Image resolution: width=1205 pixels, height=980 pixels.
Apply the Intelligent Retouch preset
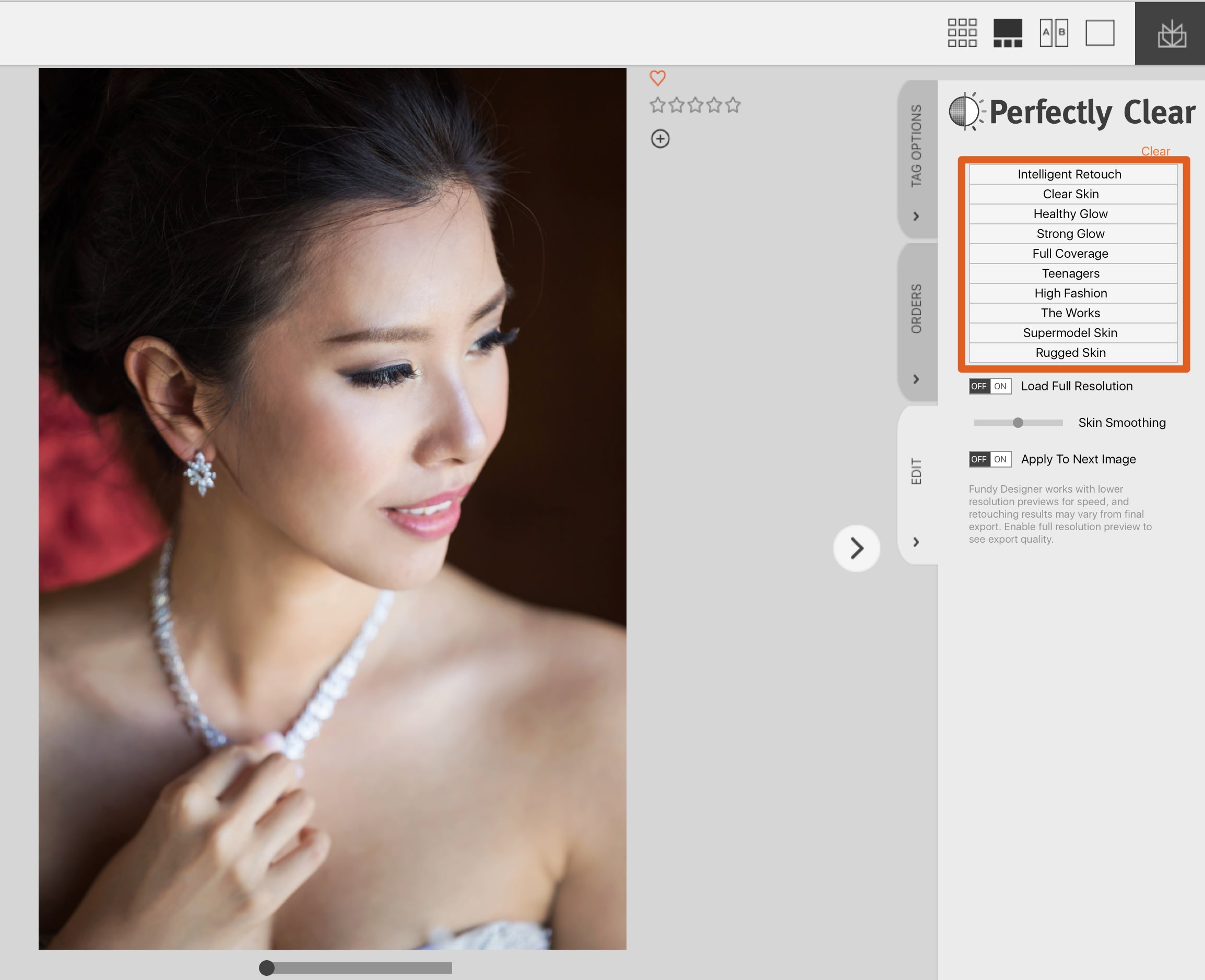coord(1073,174)
